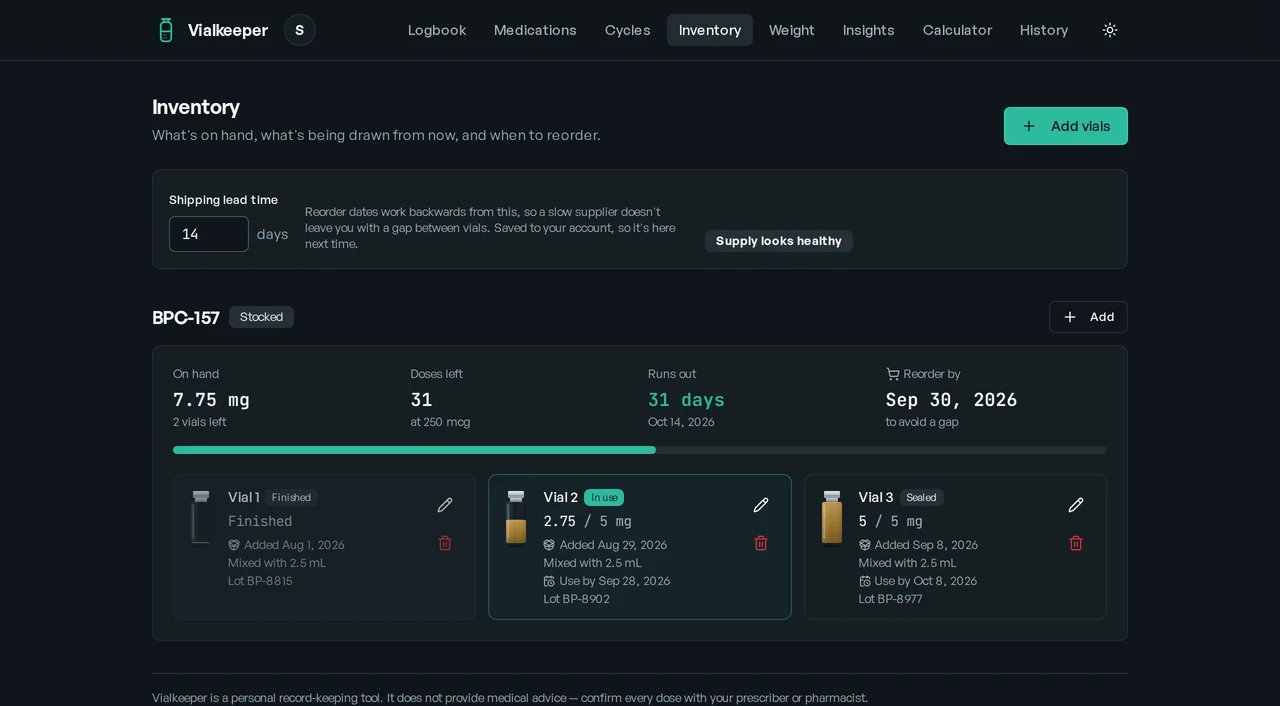Delete Vial 2 using trash icon
1280x706 pixels.
(761, 543)
